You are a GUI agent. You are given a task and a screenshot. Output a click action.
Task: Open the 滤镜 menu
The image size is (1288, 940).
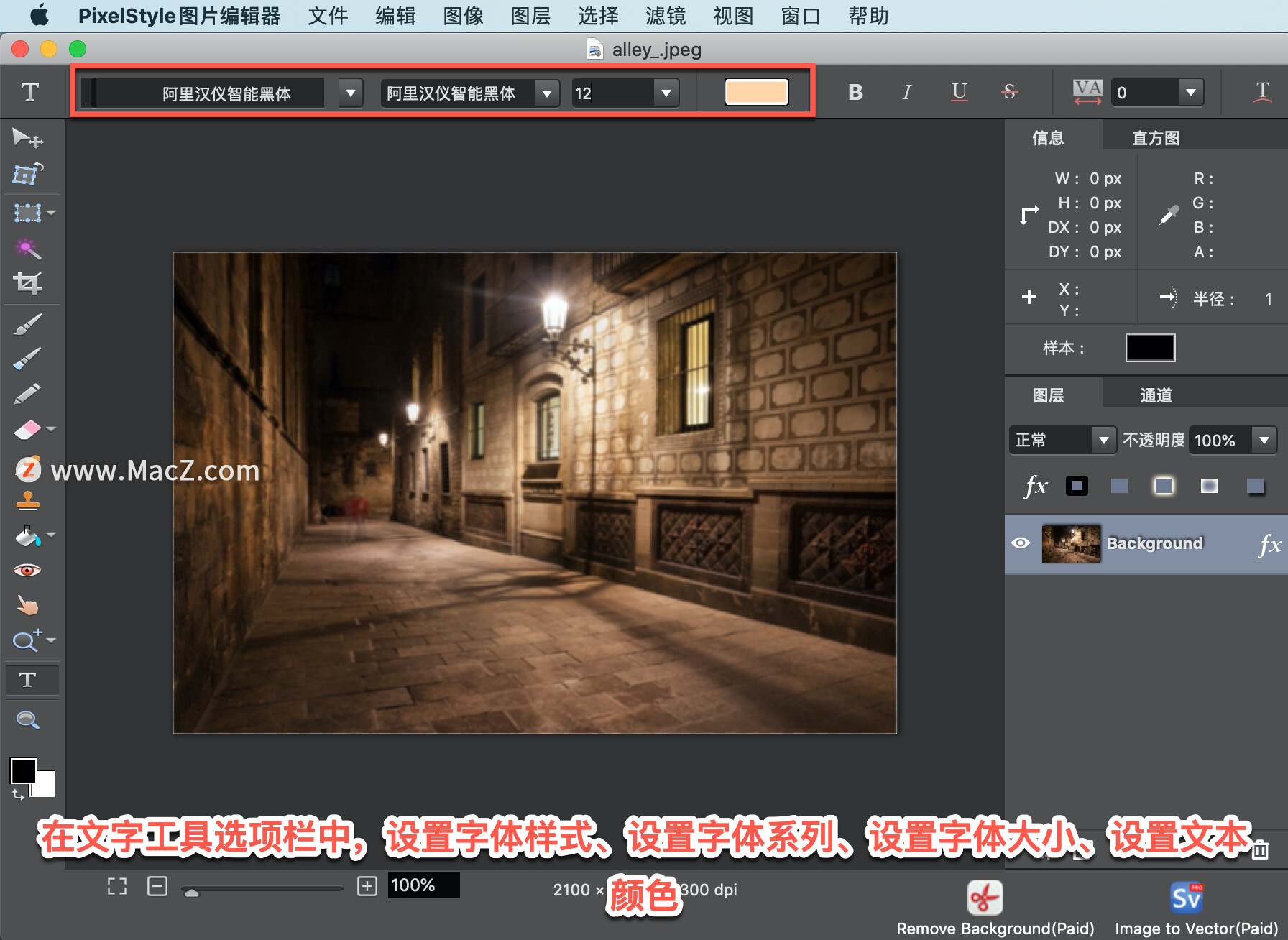tap(663, 16)
